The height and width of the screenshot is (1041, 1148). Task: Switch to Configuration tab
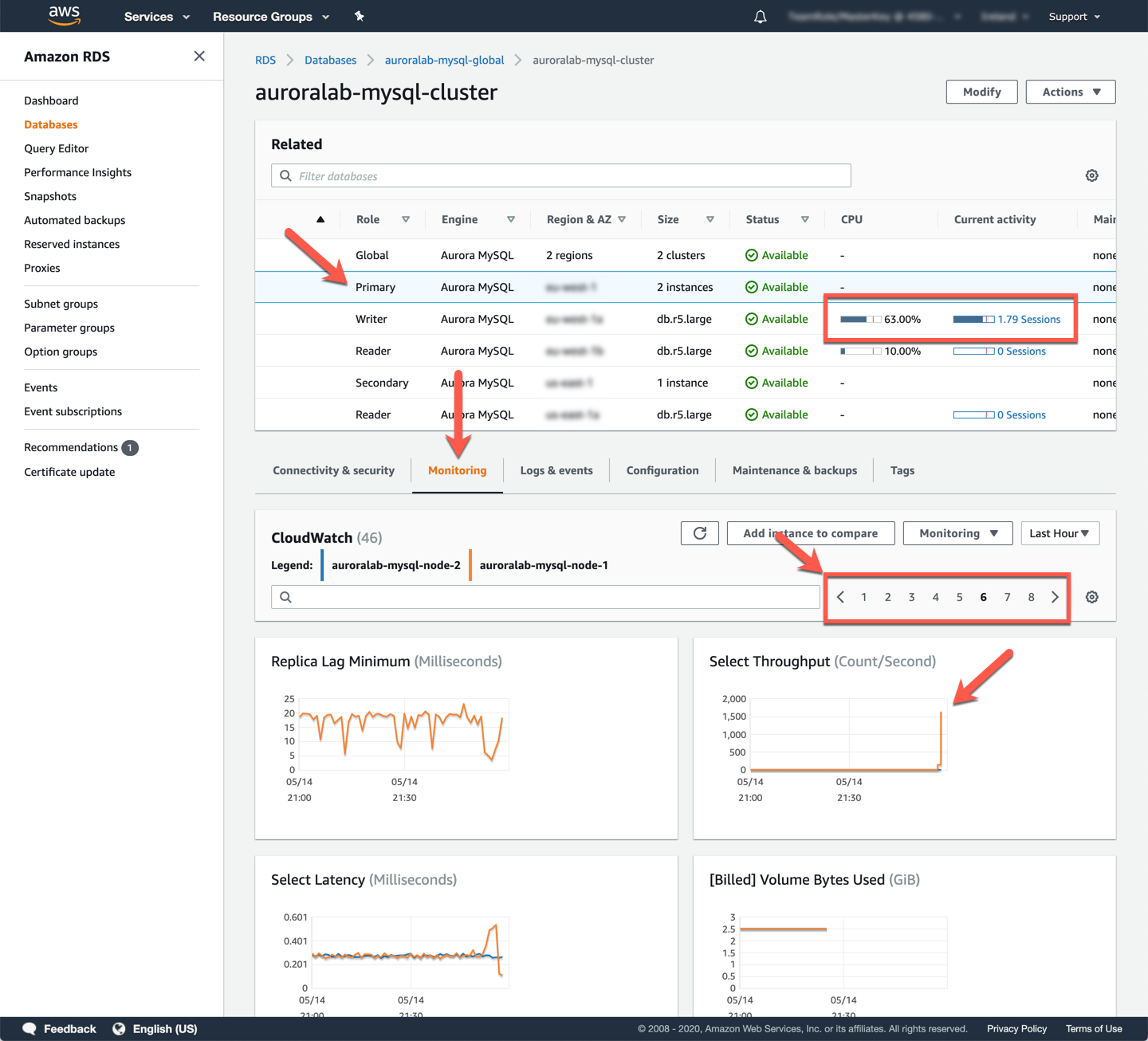point(662,470)
